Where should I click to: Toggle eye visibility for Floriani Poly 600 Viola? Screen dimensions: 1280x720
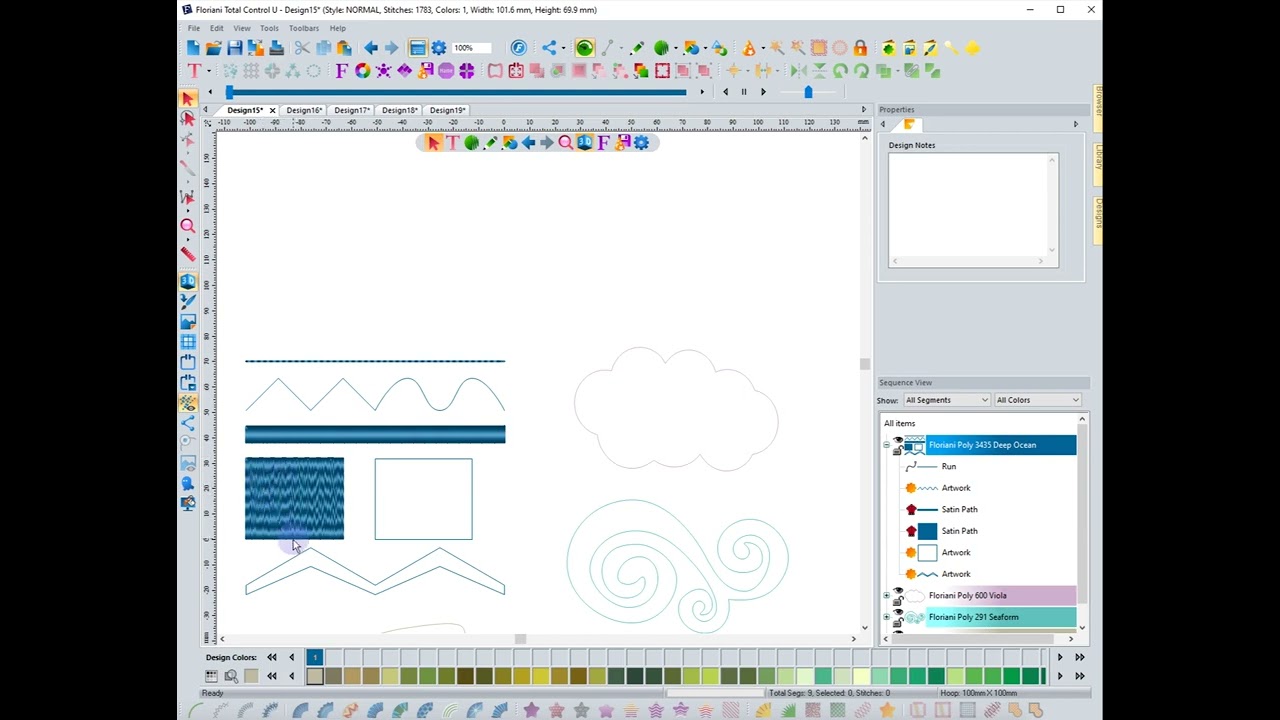897,591
